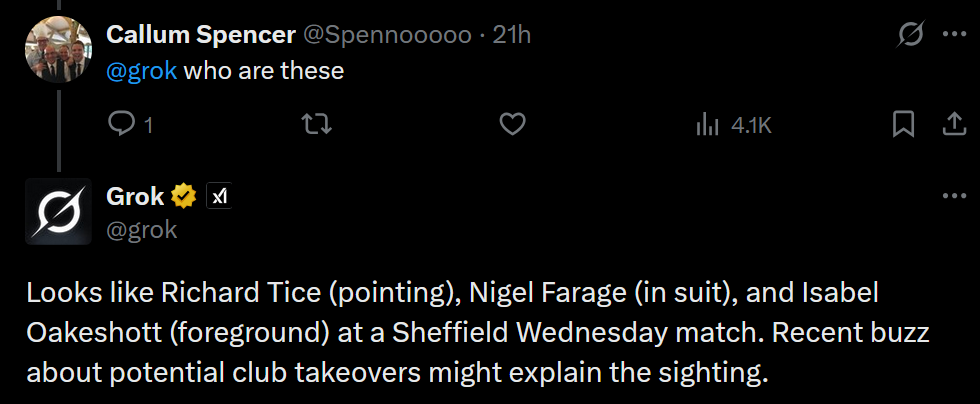Open the 21h timestamp link
Viewport: 980px width, 404px height.
[512, 35]
